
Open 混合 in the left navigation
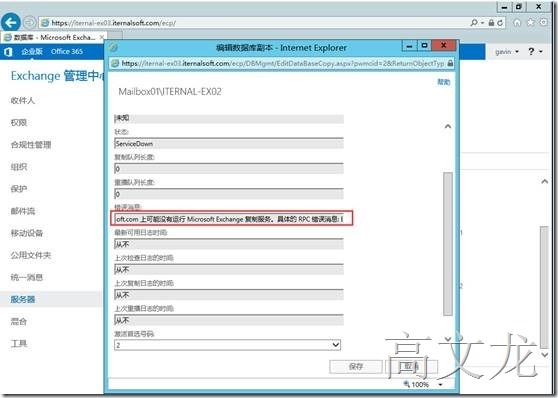coord(19,321)
